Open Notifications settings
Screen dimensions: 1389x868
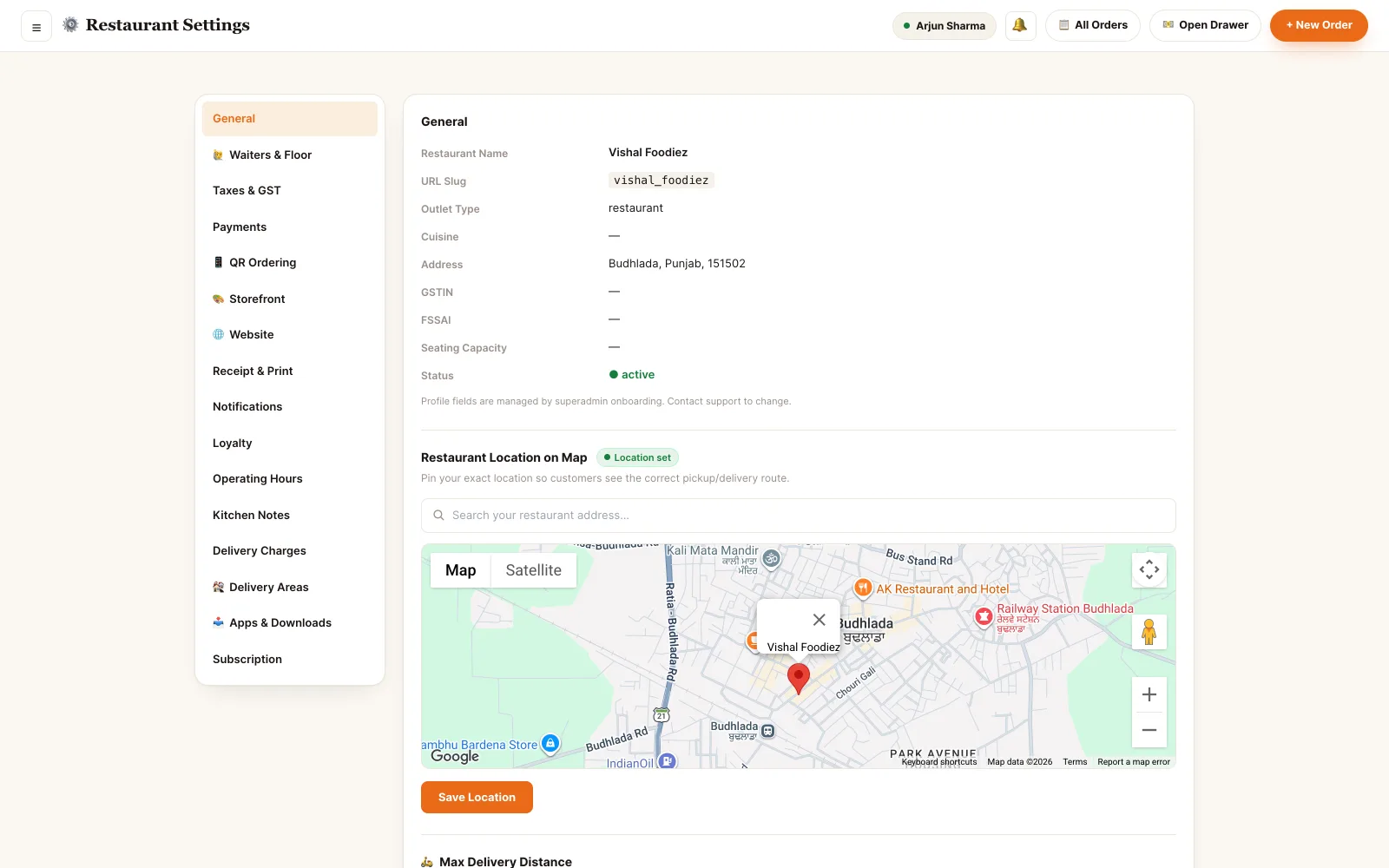(290, 407)
